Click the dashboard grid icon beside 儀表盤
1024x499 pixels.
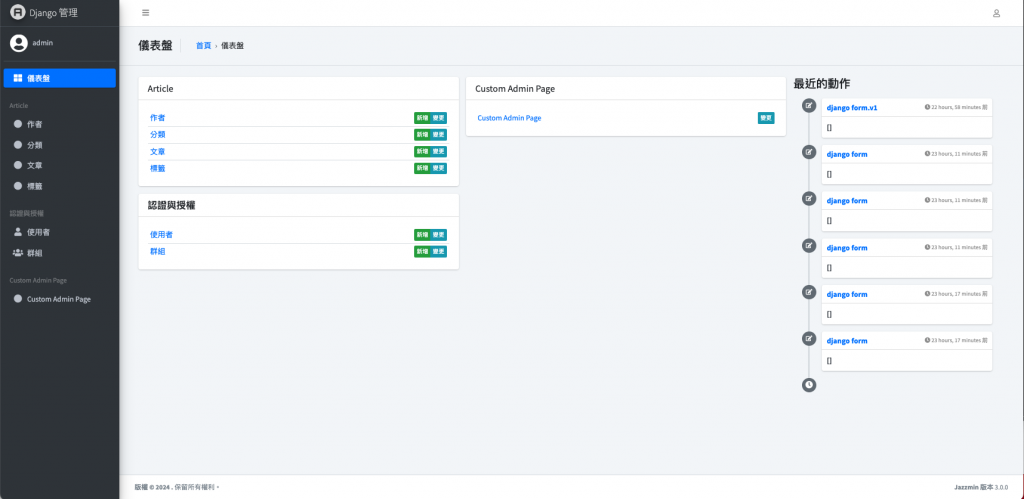(18, 78)
